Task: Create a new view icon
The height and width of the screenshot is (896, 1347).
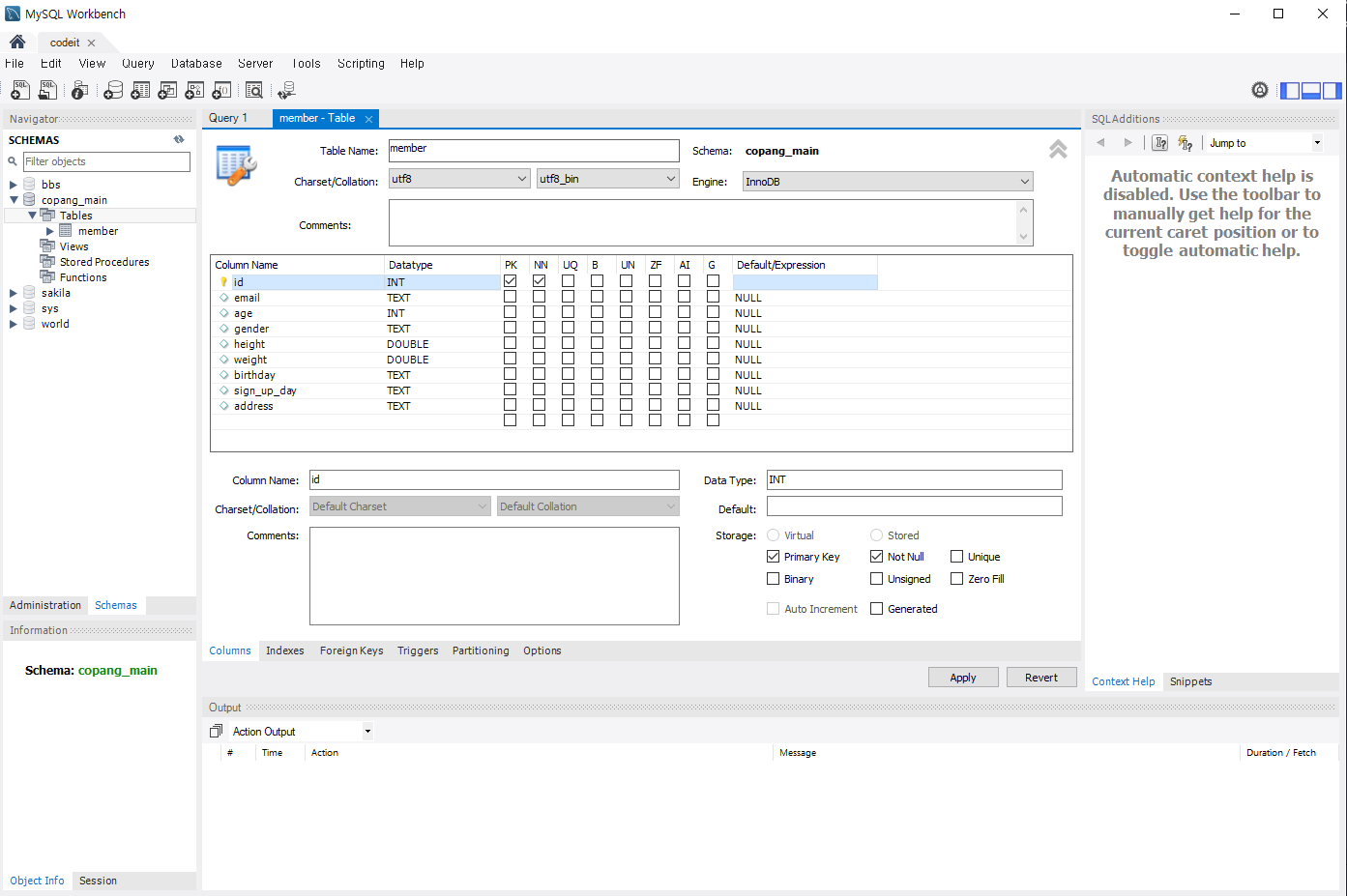Action: [167, 91]
